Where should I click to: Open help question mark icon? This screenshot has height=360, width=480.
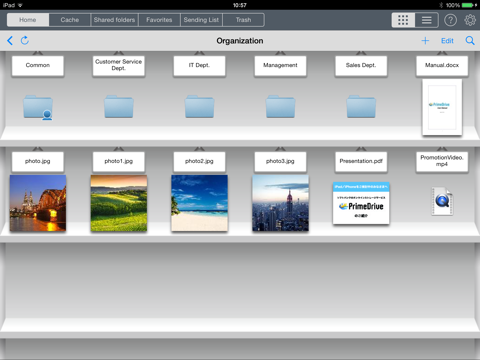point(450,20)
